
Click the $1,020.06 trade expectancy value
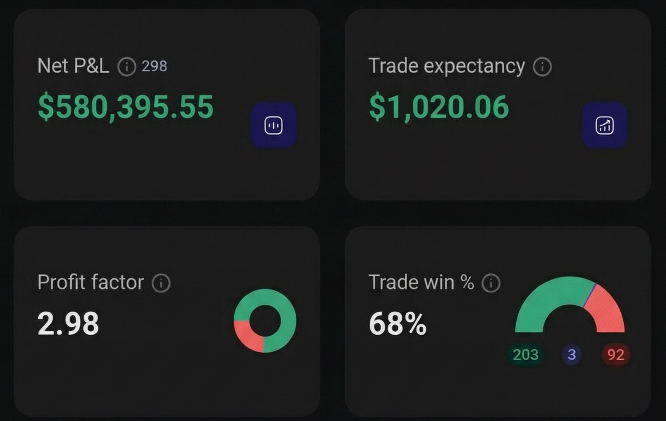tap(438, 106)
